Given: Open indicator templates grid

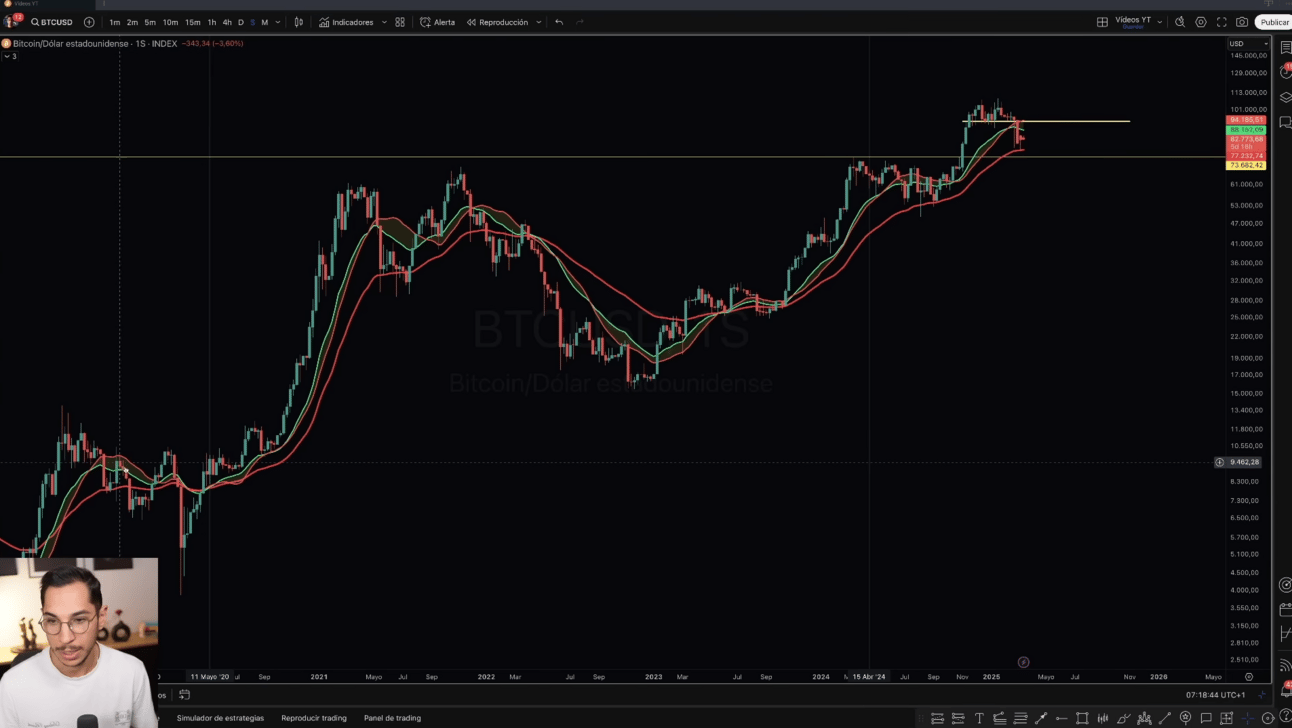Looking at the screenshot, I should coord(400,22).
